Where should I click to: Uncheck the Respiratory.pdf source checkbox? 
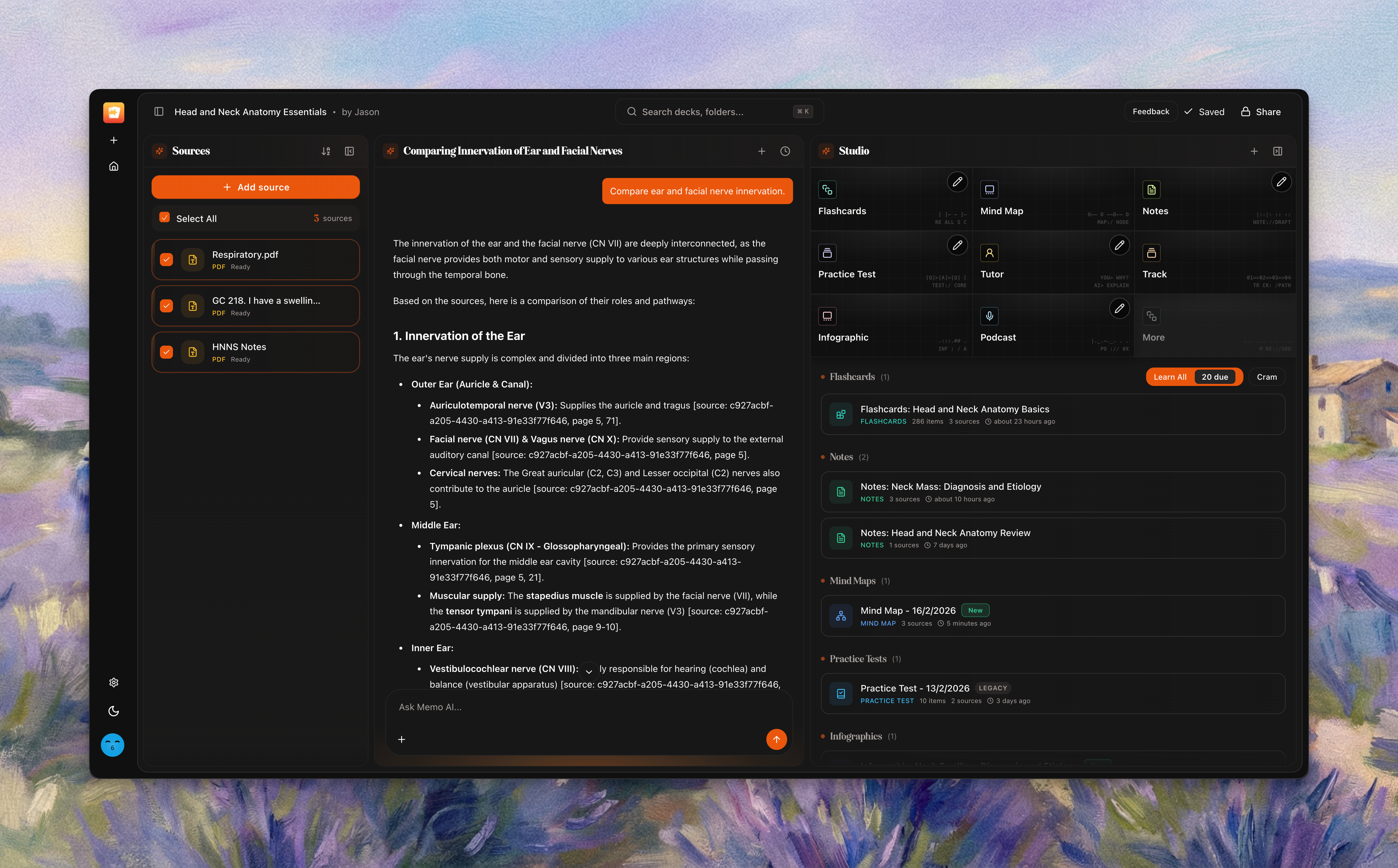pos(166,260)
